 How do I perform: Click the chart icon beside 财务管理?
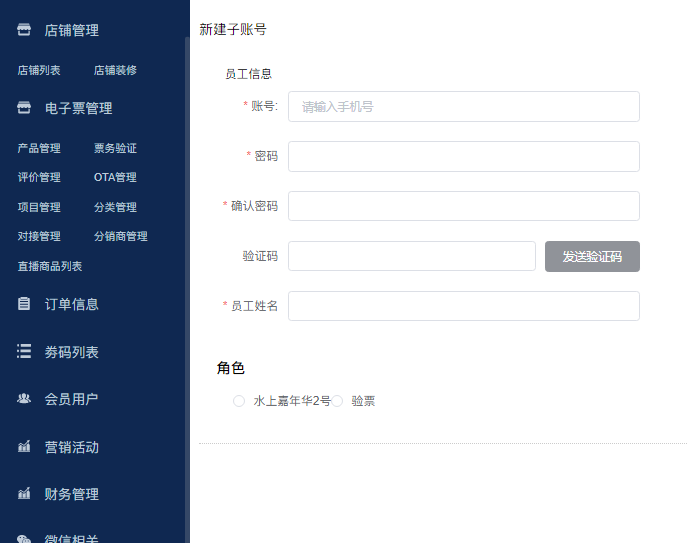click(24, 494)
